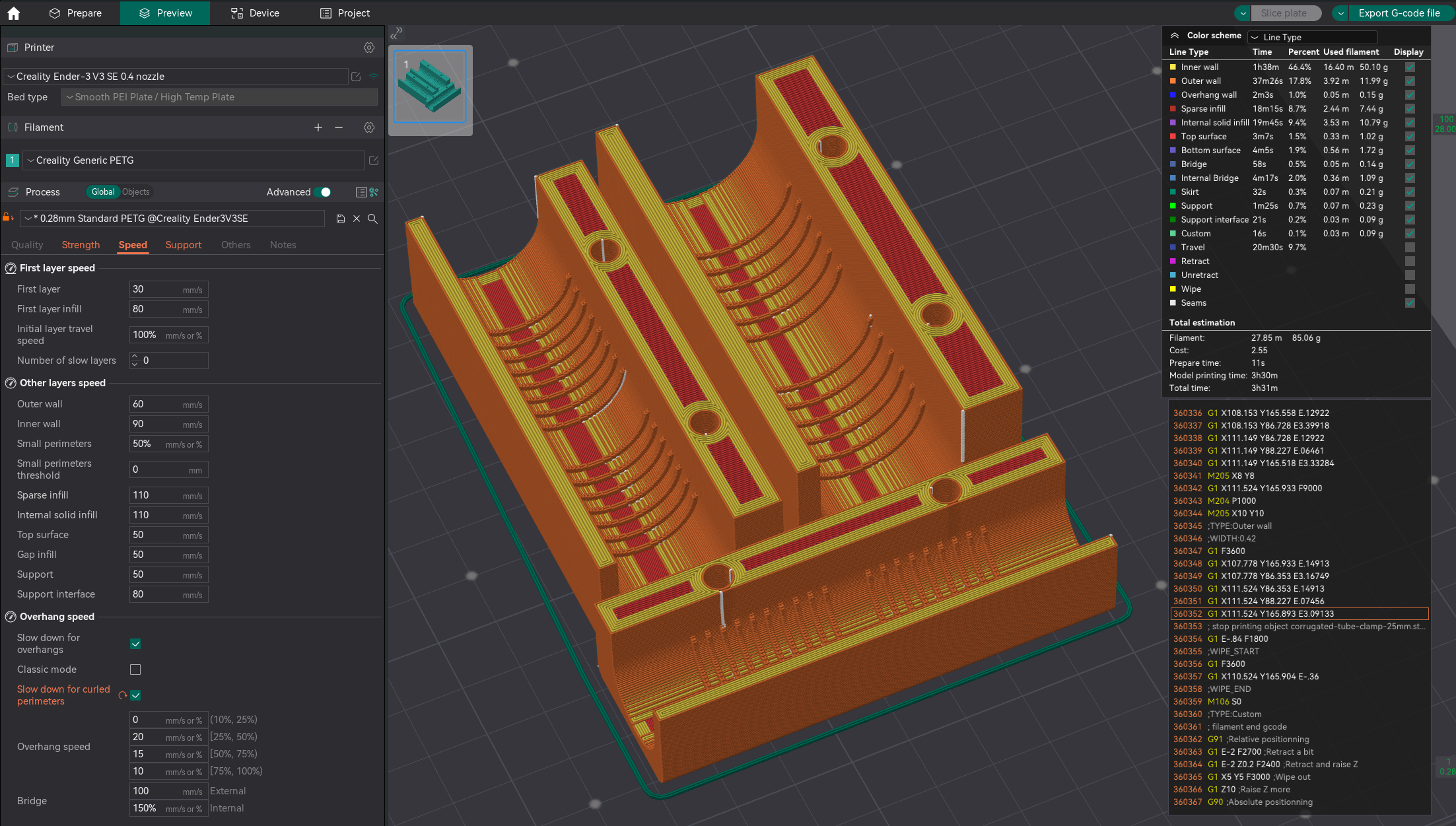Collapse the sidebar with the double arrow icon
The image size is (1456, 826).
coord(396,33)
